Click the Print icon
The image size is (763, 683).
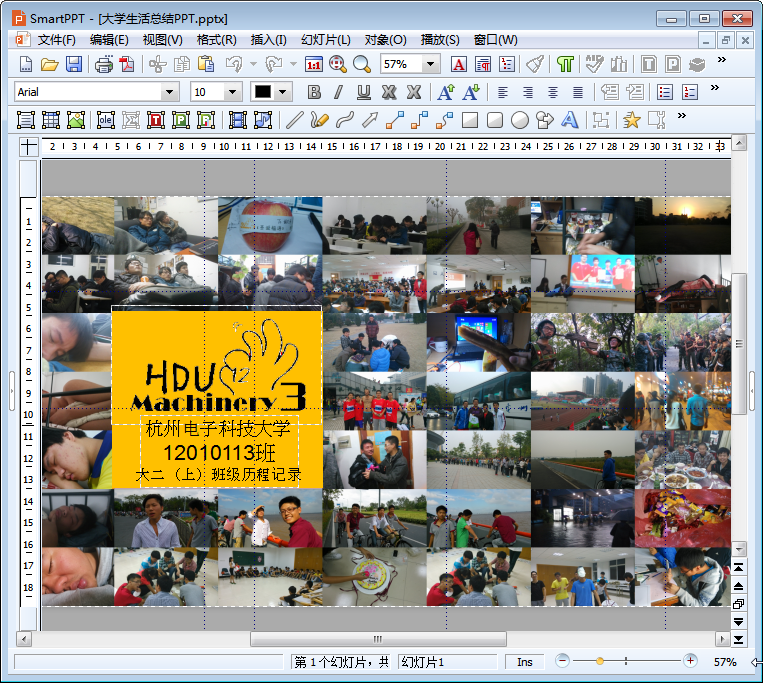[x=104, y=64]
